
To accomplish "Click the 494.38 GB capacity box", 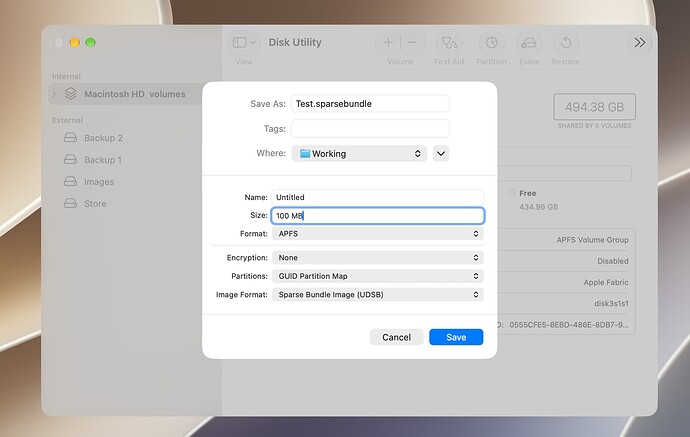I will tap(595, 107).
